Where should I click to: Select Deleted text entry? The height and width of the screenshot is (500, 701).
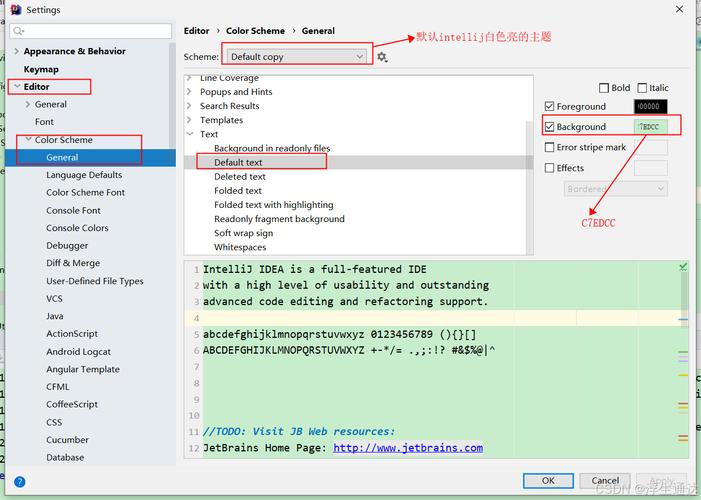pyautogui.click(x=240, y=177)
